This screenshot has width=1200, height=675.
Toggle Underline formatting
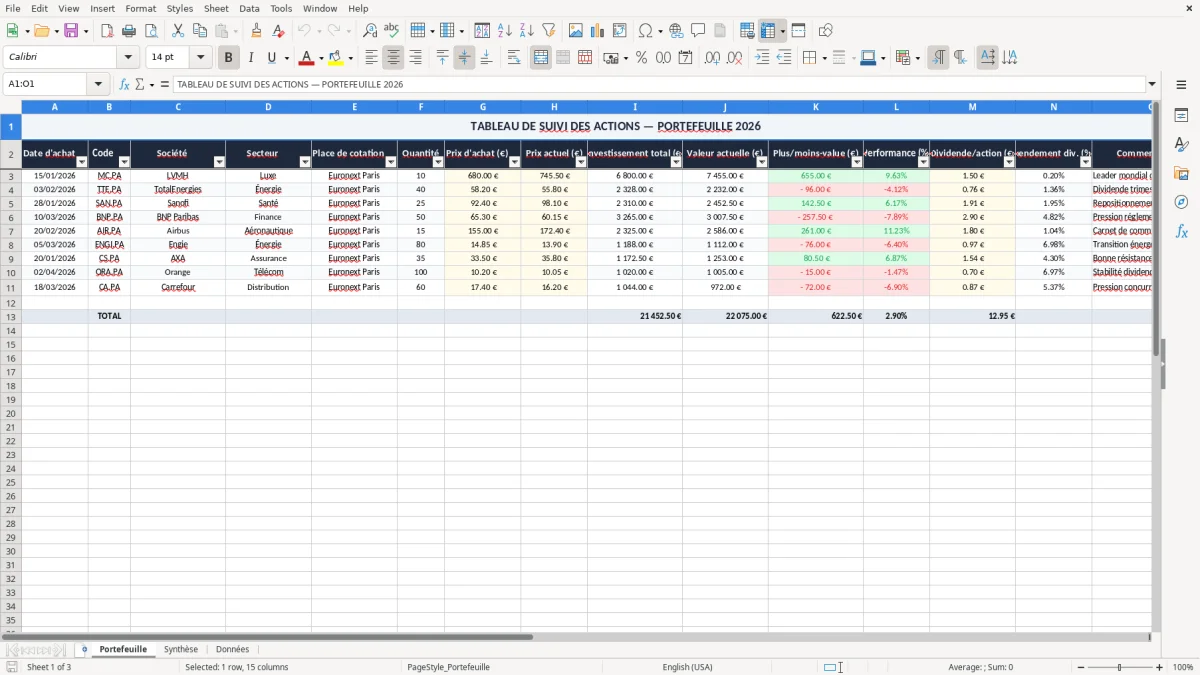point(271,58)
